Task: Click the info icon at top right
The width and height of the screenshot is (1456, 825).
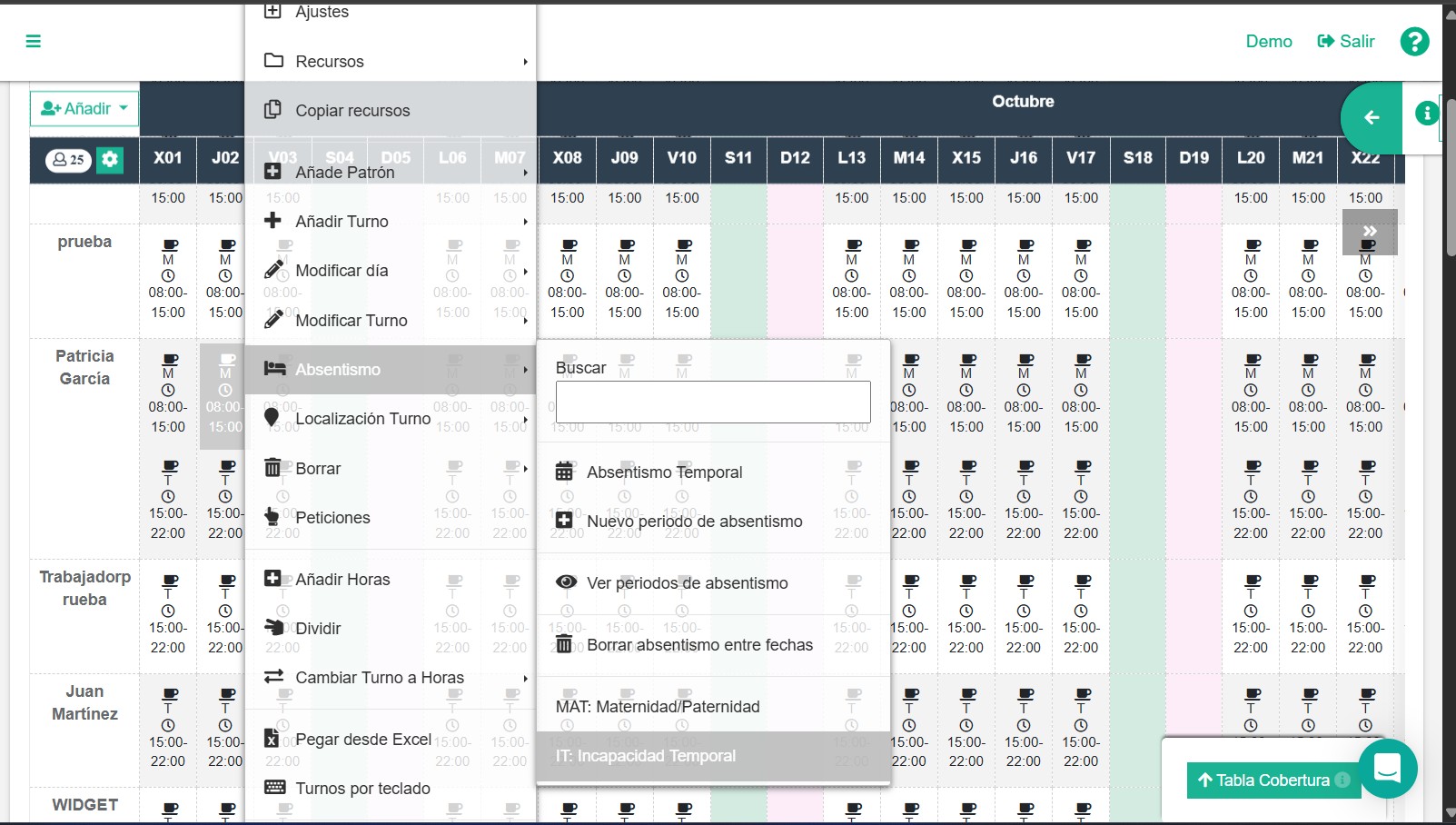Action: point(1426,113)
